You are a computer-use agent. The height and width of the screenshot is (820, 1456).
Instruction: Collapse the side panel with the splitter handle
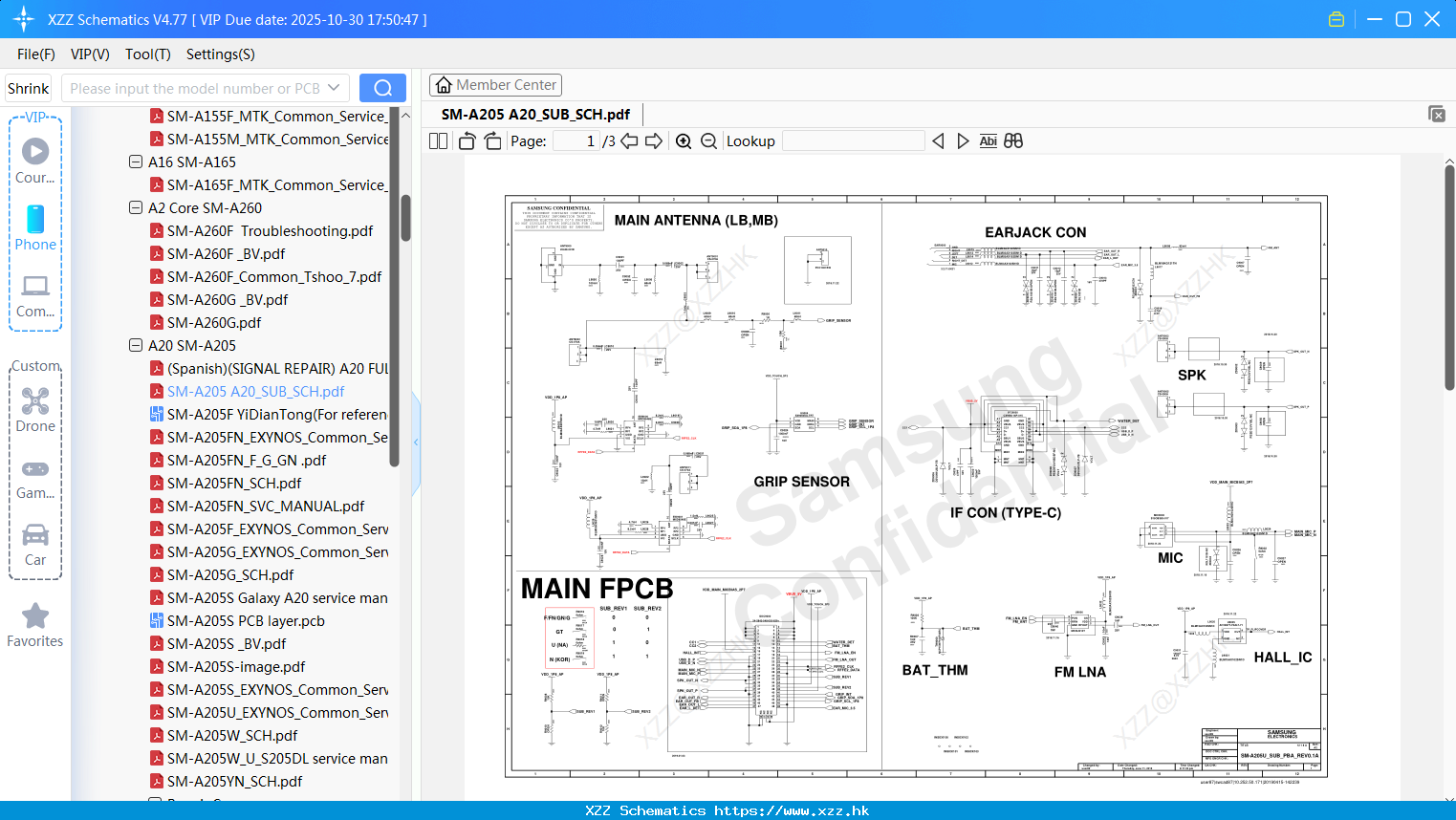(416, 442)
